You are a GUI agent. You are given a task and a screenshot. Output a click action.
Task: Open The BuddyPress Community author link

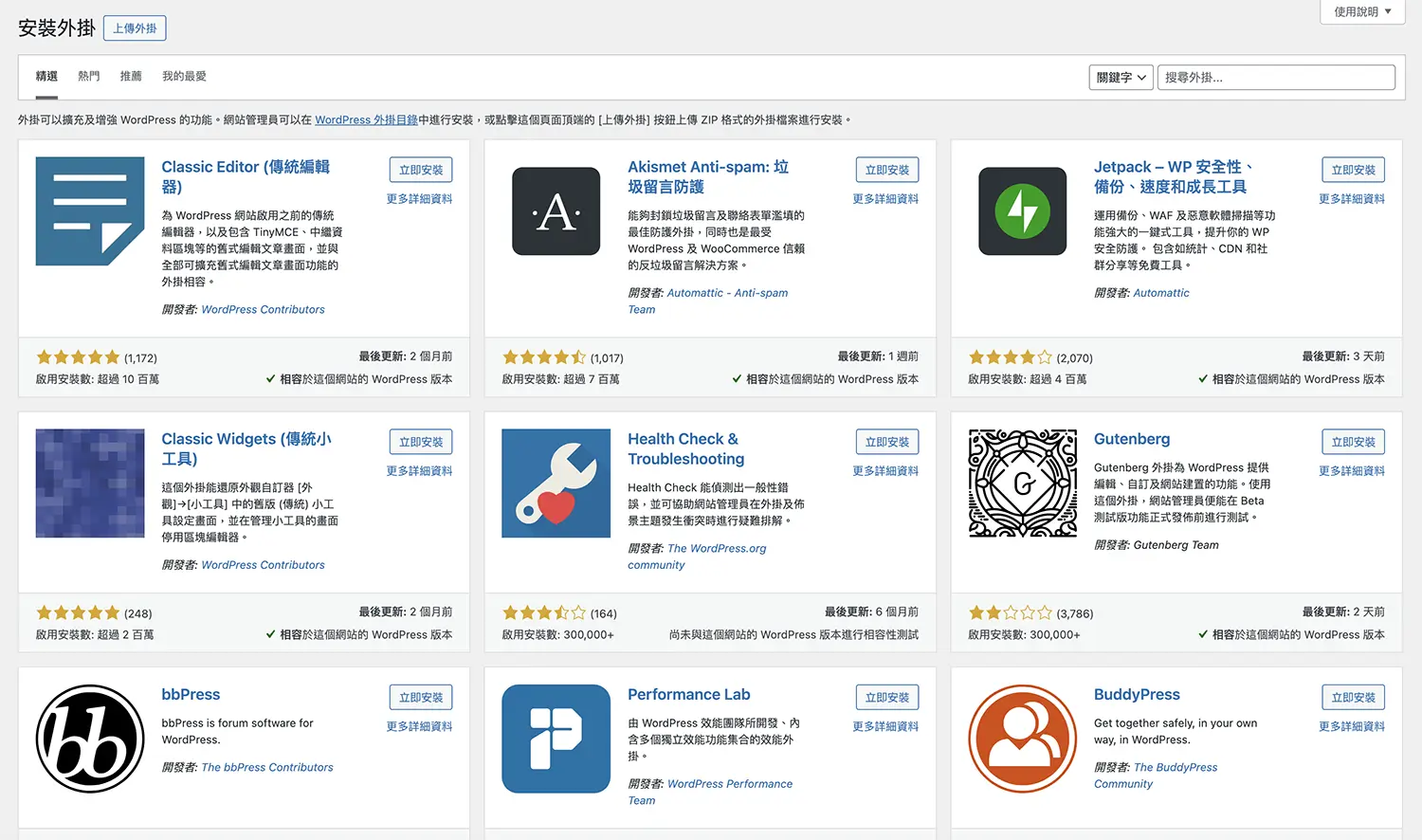click(x=1156, y=776)
